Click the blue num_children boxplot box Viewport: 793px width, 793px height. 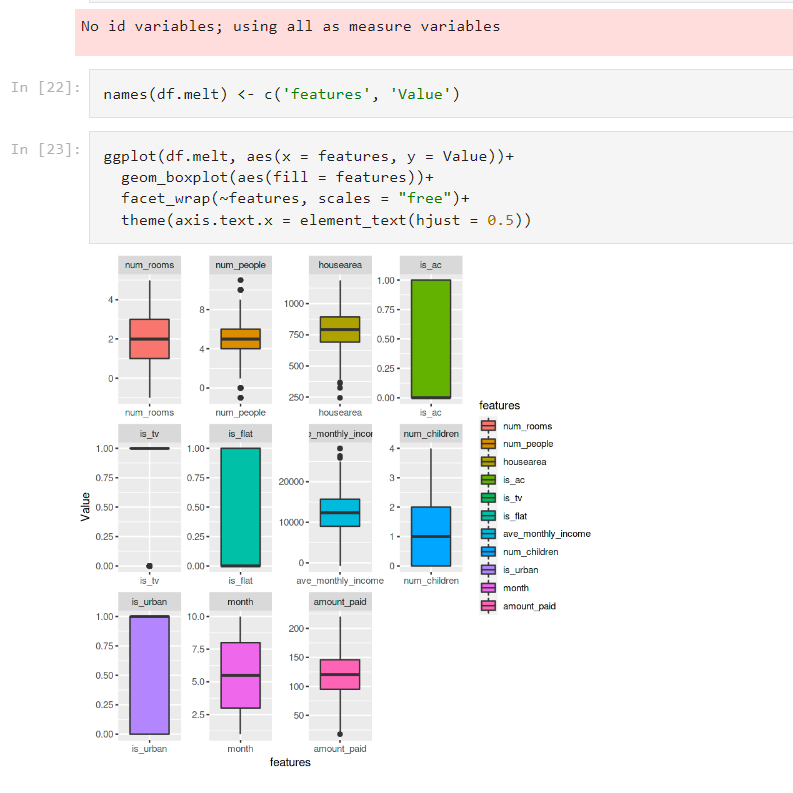[x=431, y=536]
